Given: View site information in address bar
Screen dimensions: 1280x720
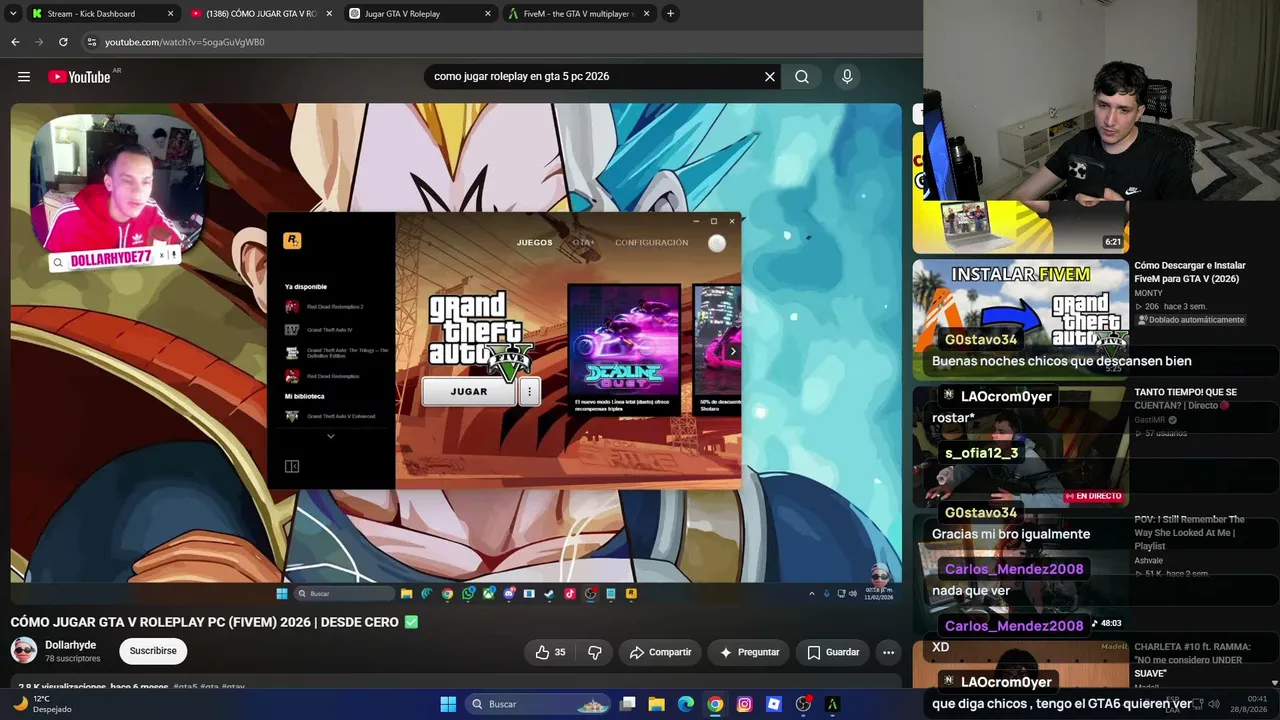Looking at the screenshot, I should point(91,42).
